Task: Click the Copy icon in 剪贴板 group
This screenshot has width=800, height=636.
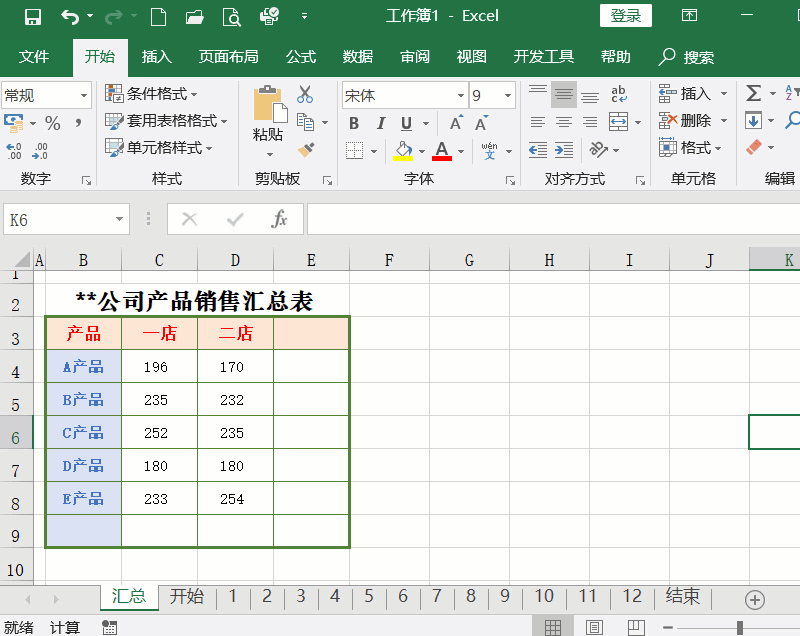Action: pos(305,120)
